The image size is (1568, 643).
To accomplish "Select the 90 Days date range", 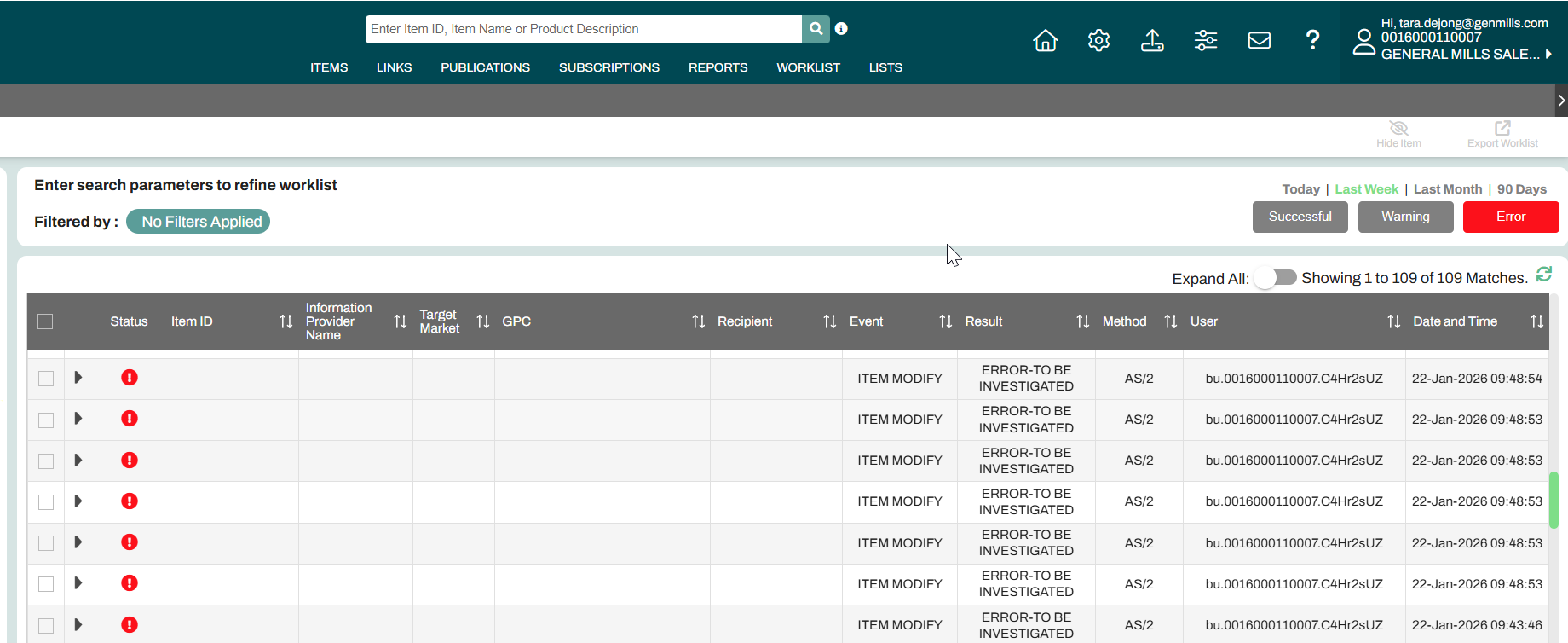I will 1522,189.
